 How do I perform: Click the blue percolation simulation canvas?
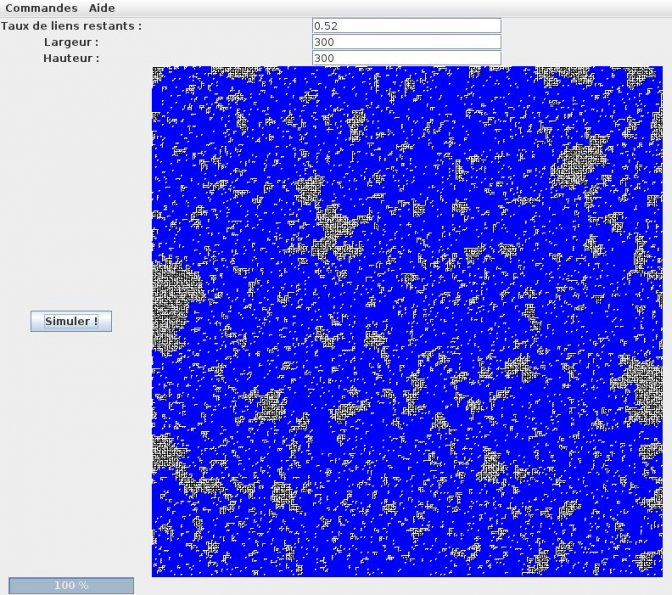407,322
